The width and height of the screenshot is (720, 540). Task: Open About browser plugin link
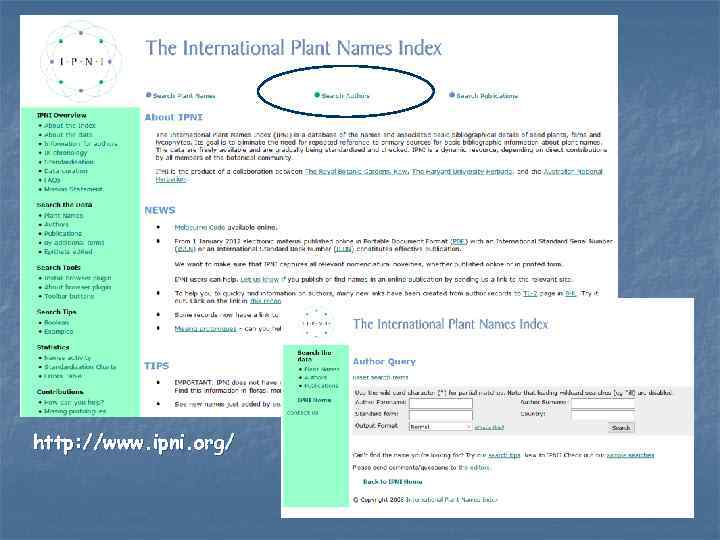(x=78, y=287)
